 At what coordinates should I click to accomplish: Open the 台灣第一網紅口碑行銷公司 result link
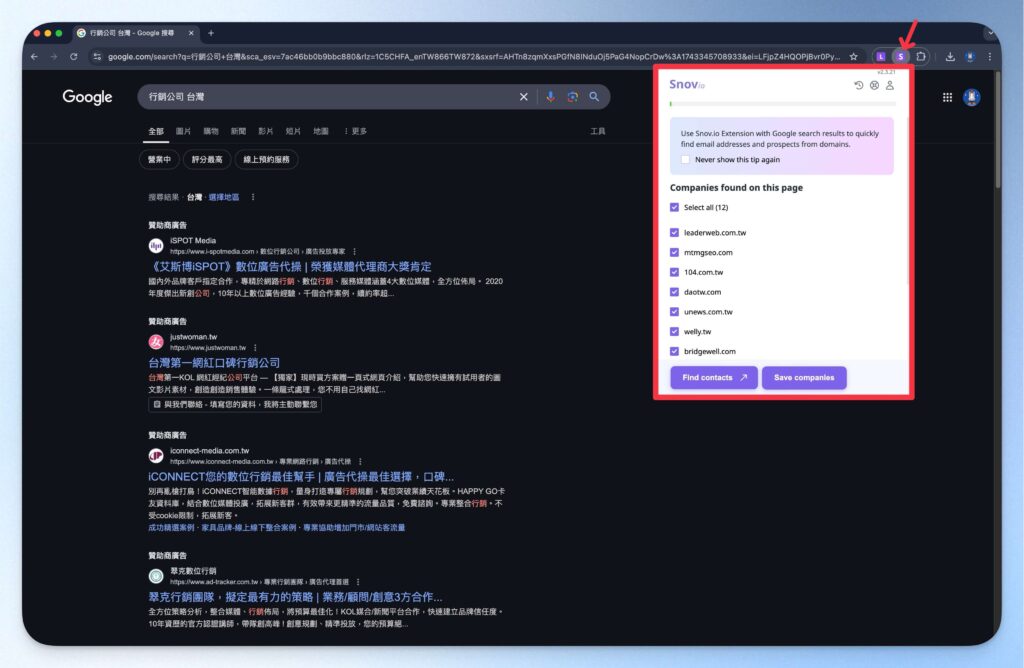(x=214, y=363)
